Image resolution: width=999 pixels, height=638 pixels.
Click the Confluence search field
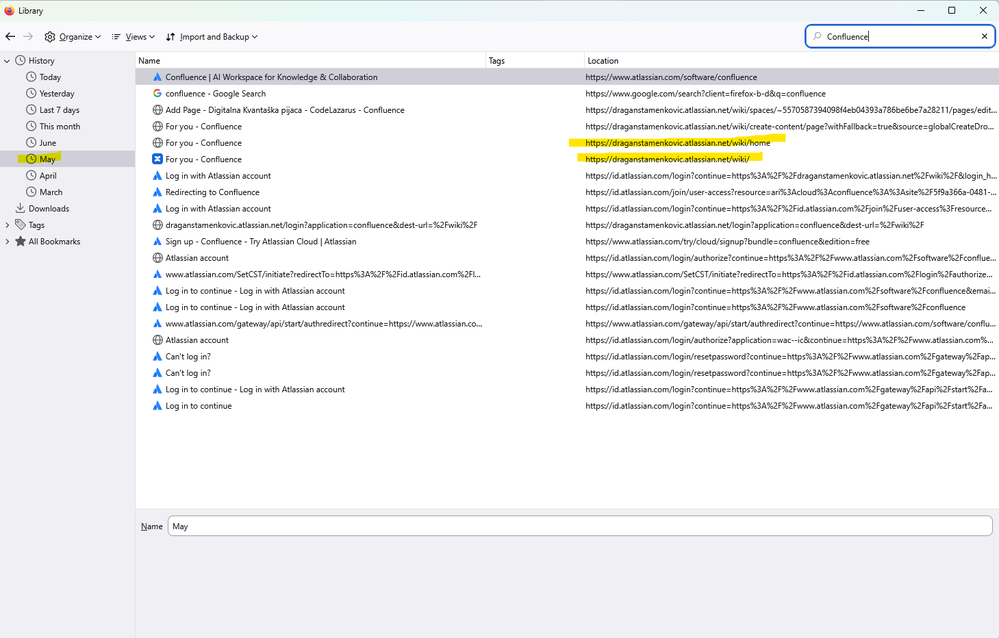pos(900,36)
